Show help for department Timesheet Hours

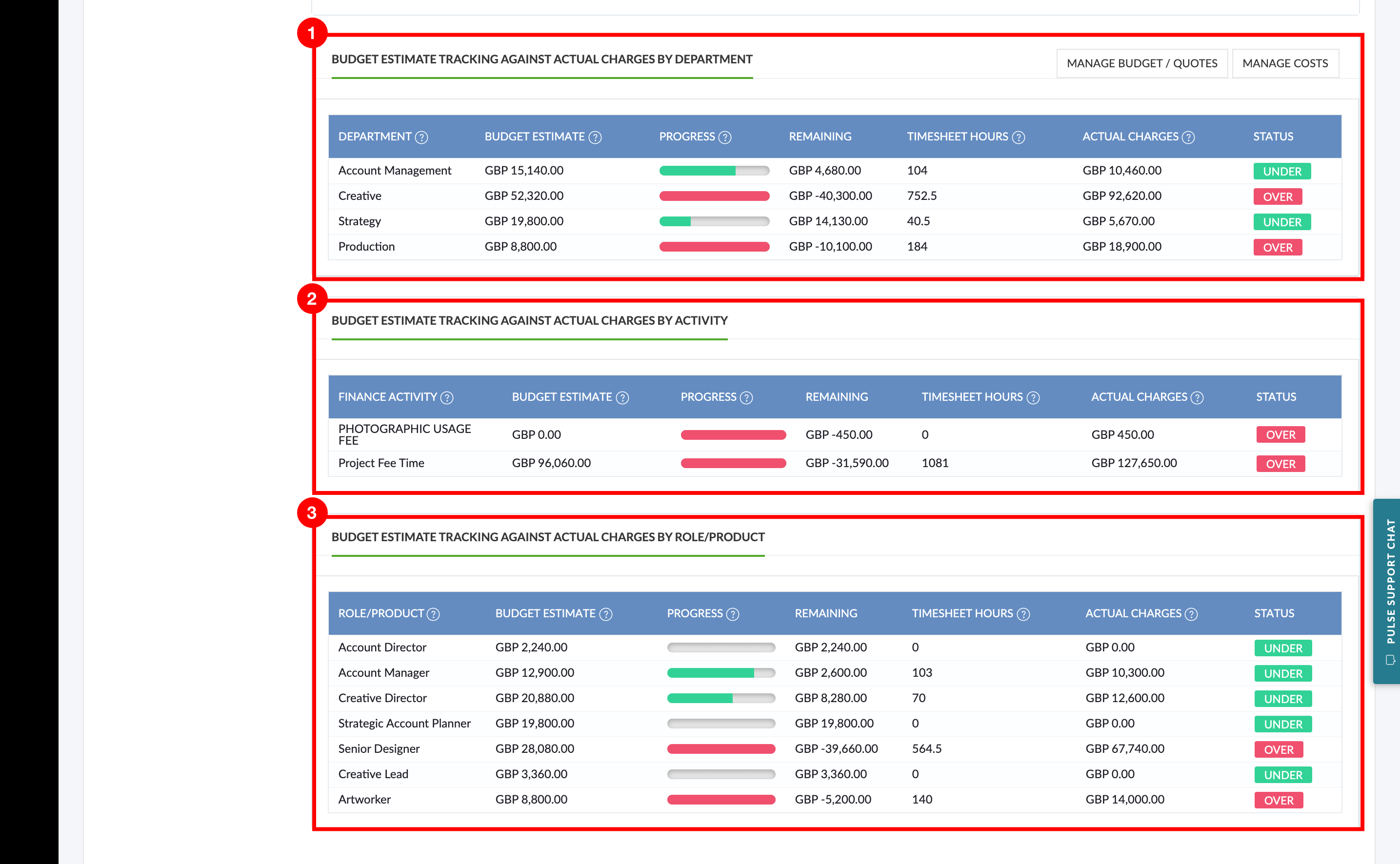click(1019, 137)
